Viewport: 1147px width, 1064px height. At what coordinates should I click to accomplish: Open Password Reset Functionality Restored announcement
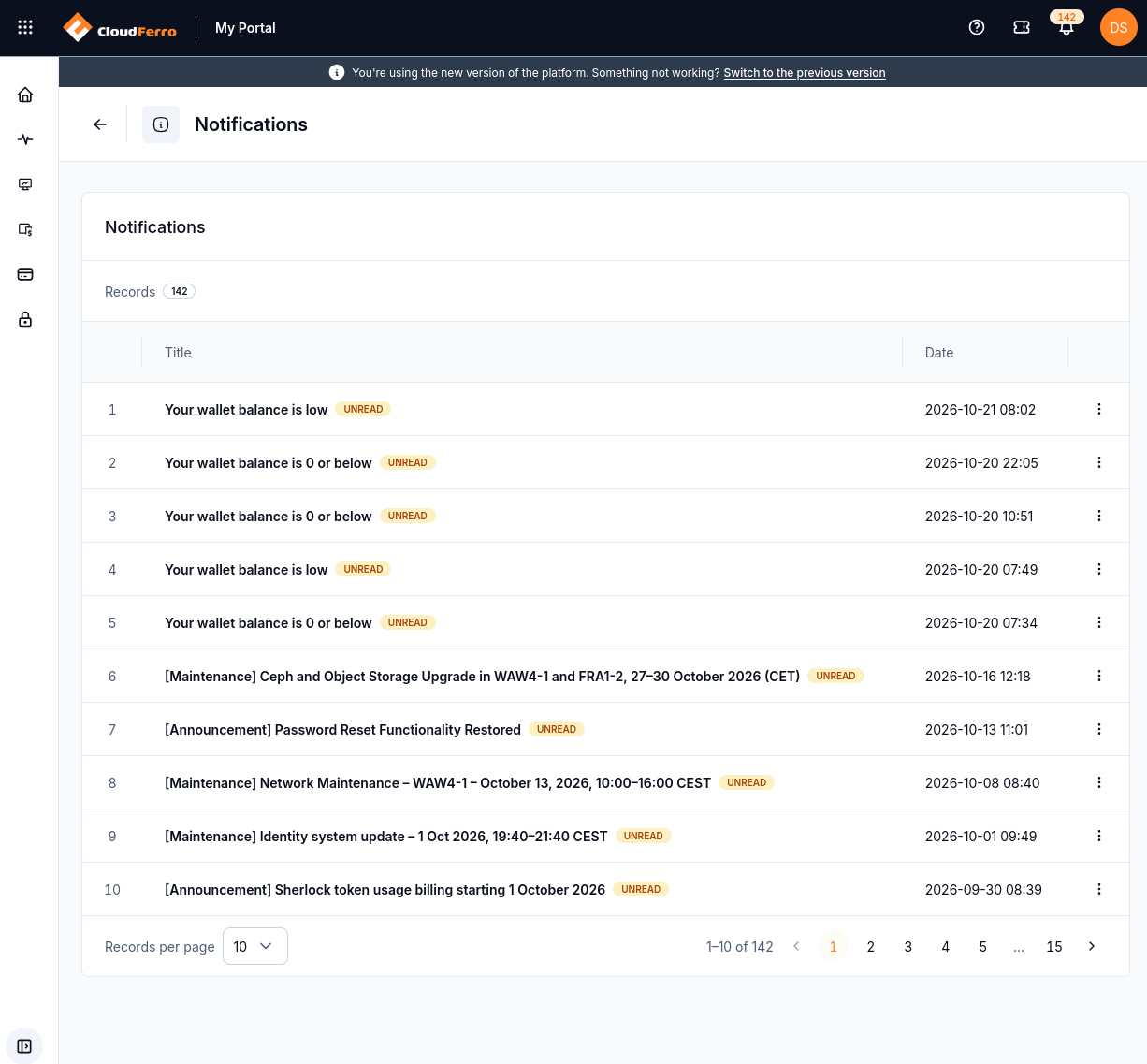342,729
